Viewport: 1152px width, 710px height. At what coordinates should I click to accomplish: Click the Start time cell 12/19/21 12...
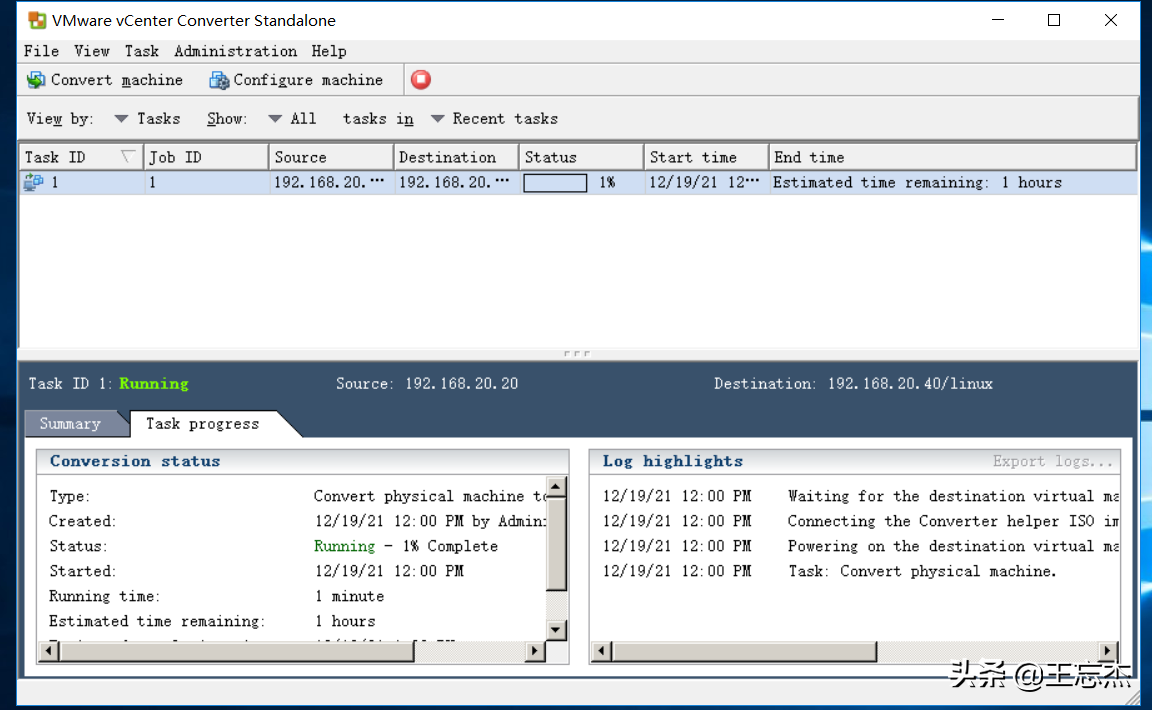704,182
